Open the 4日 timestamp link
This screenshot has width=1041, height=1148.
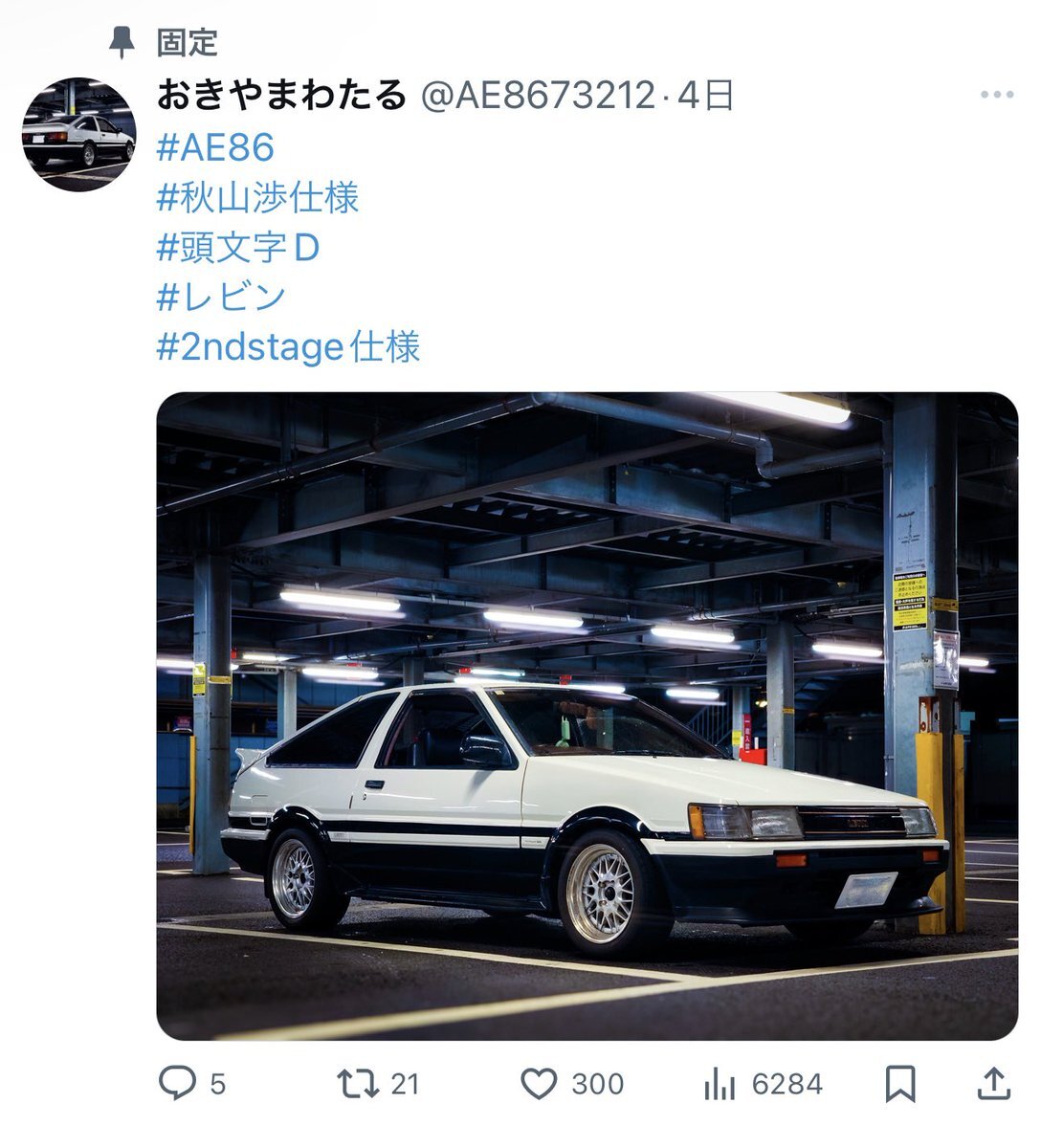[x=705, y=95]
